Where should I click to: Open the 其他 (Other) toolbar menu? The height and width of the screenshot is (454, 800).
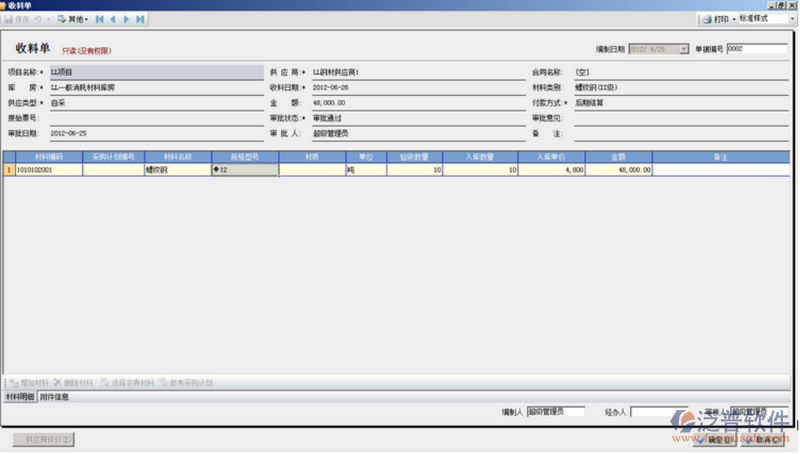click(x=73, y=19)
